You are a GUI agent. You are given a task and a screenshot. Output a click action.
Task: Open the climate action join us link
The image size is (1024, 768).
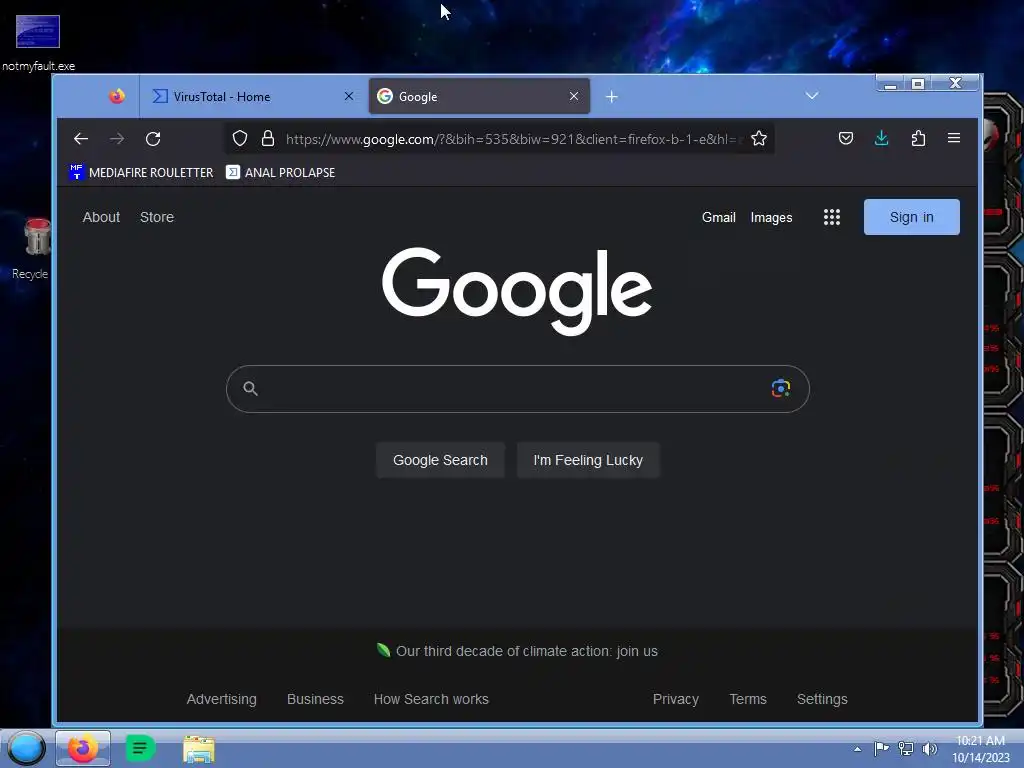coord(526,651)
